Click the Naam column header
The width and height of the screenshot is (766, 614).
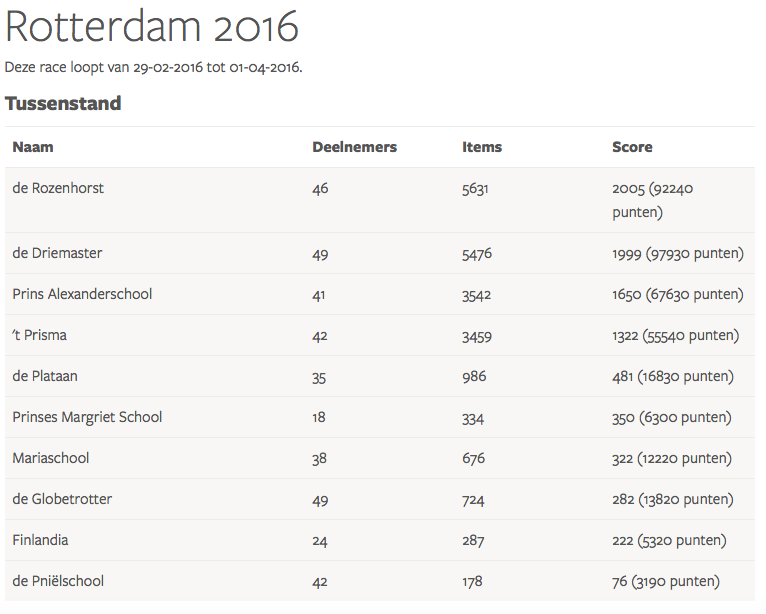pos(33,147)
